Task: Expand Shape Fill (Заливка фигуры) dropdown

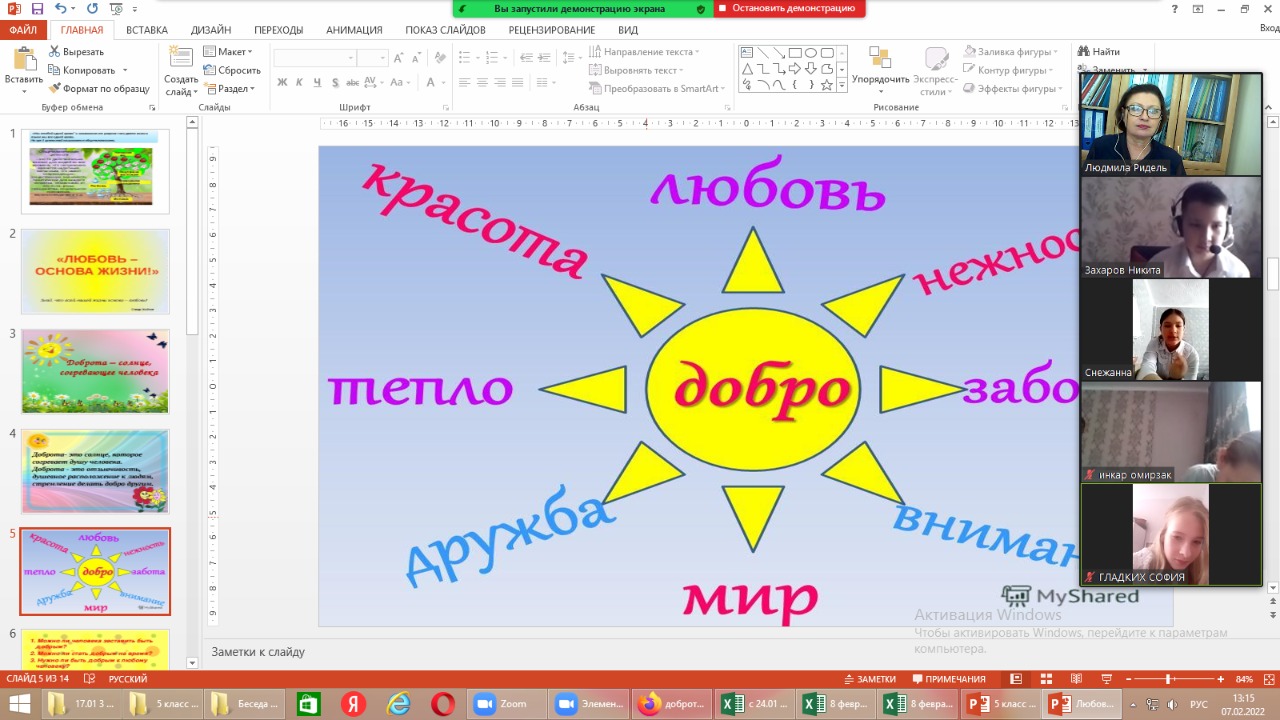Action: coord(1013,52)
